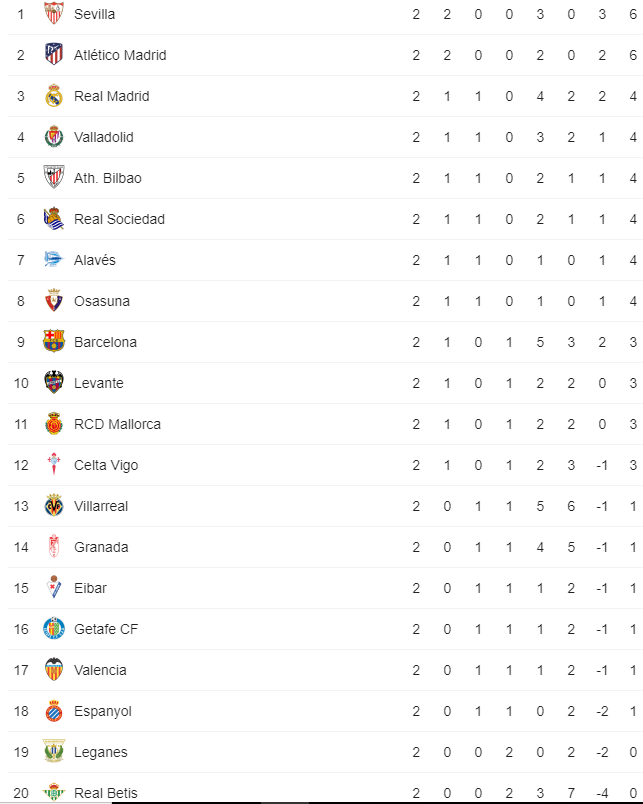The width and height of the screenshot is (643, 804).
Task: Click the Espanyol crest icon
Action: pos(54,711)
